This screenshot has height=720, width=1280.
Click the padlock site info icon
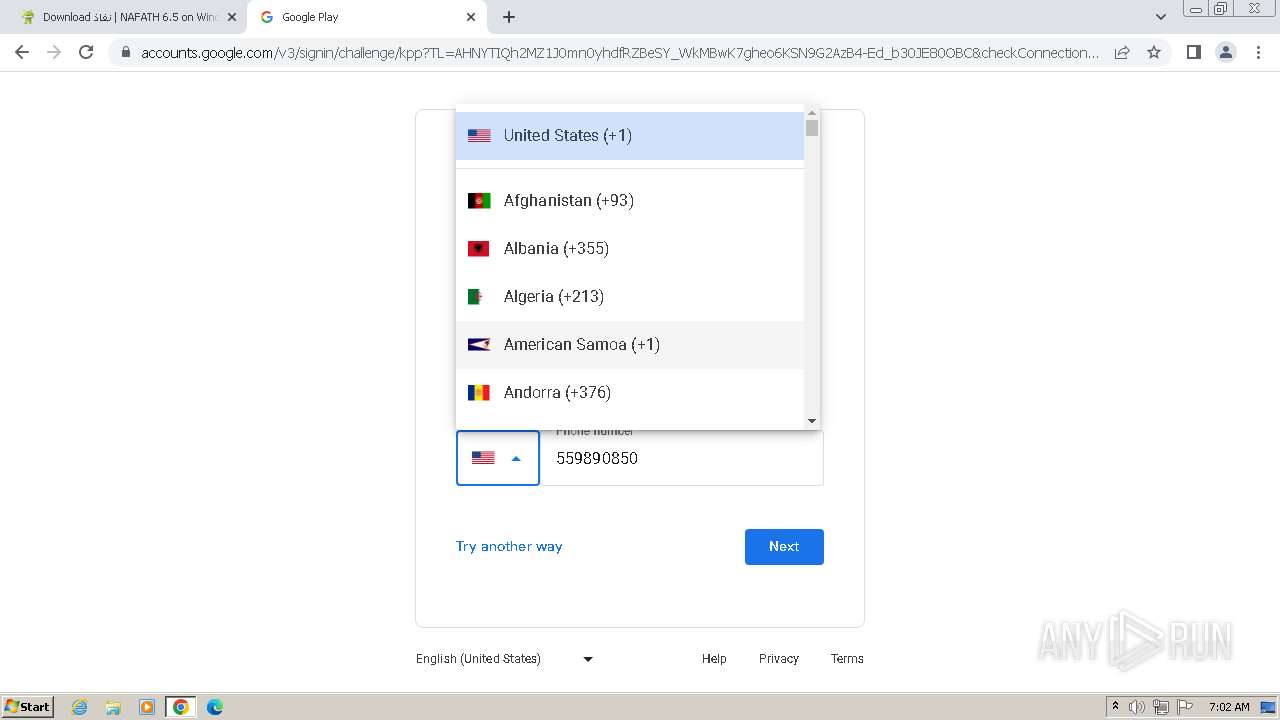(126, 52)
